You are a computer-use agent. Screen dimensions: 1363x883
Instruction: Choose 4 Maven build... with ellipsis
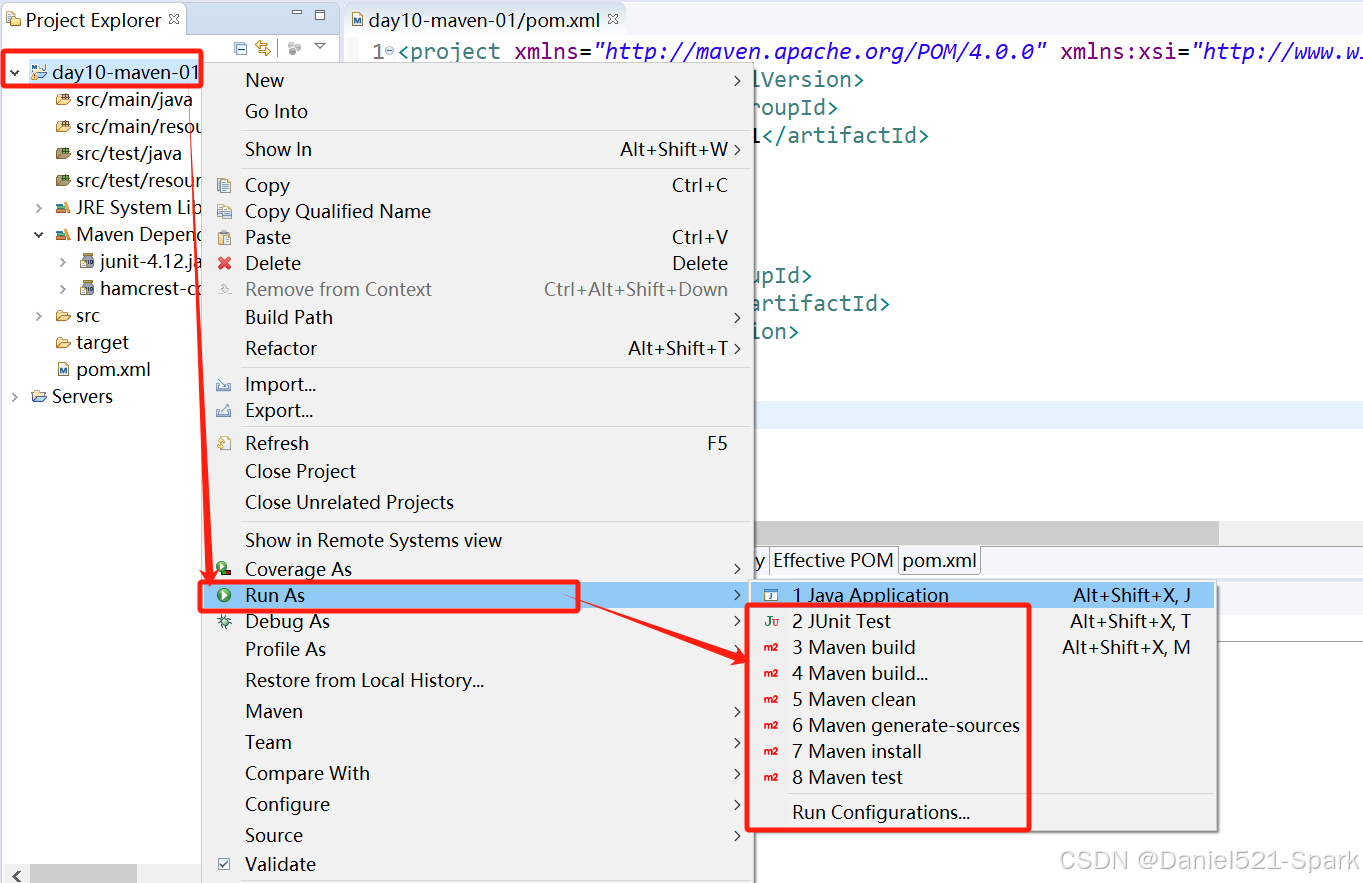(x=982, y=673)
